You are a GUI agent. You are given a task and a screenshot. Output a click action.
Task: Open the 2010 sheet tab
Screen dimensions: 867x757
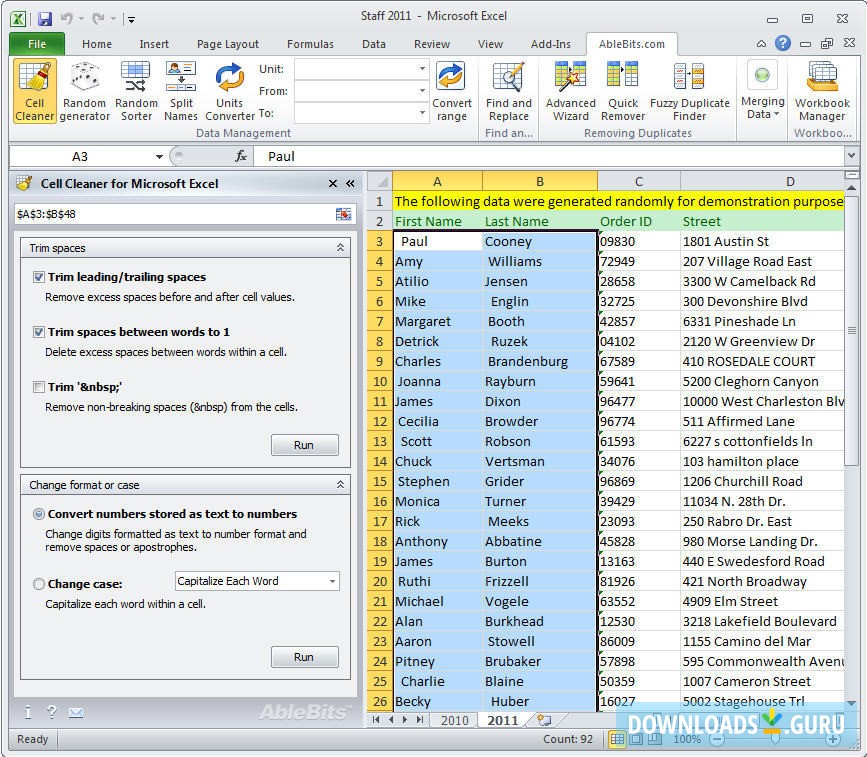coord(455,719)
